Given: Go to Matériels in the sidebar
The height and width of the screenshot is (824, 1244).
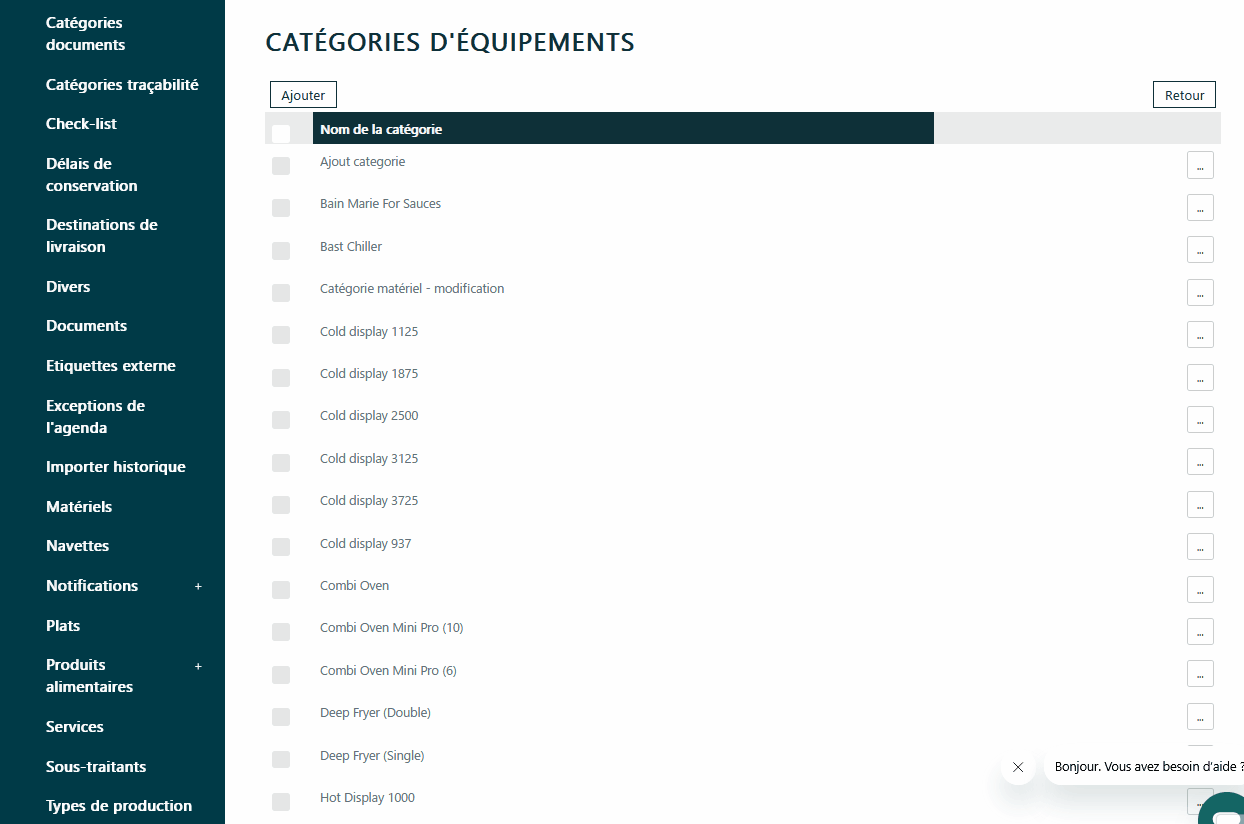Looking at the screenshot, I should [79, 507].
